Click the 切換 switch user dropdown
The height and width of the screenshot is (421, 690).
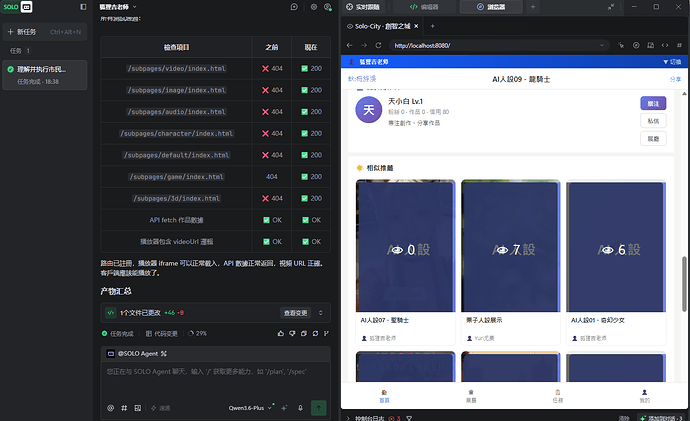(672, 62)
